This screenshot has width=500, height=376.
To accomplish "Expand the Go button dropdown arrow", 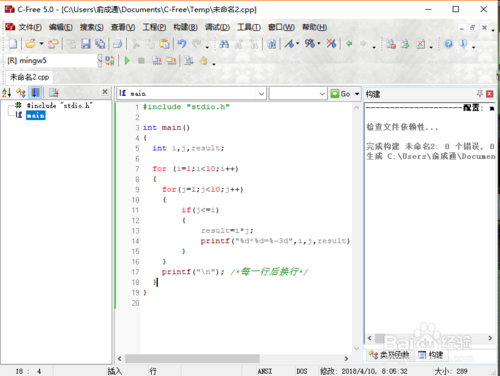I will (x=357, y=94).
